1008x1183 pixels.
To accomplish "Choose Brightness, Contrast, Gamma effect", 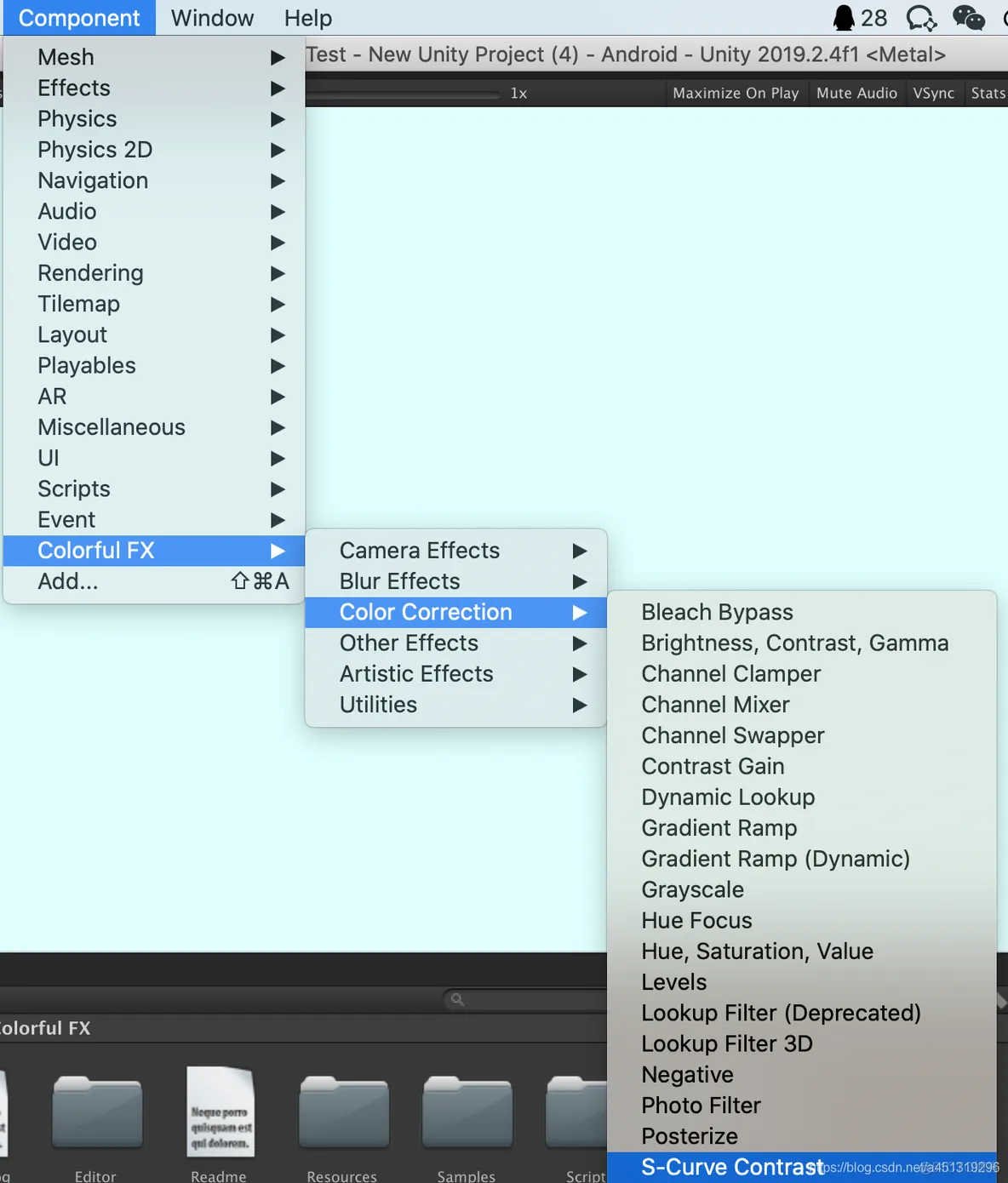I will (x=802, y=643).
